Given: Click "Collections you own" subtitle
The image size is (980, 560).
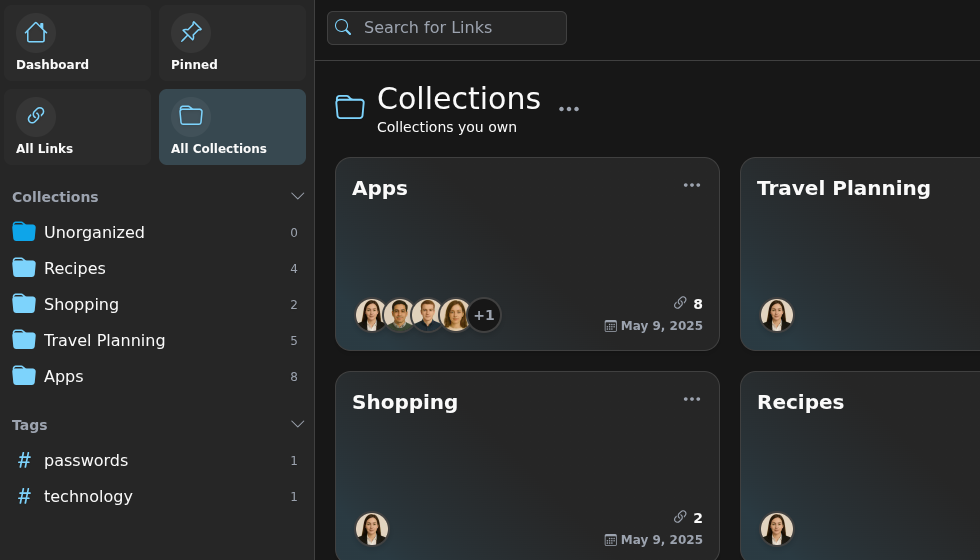Looking at the screenshot, I should (447, 127).
